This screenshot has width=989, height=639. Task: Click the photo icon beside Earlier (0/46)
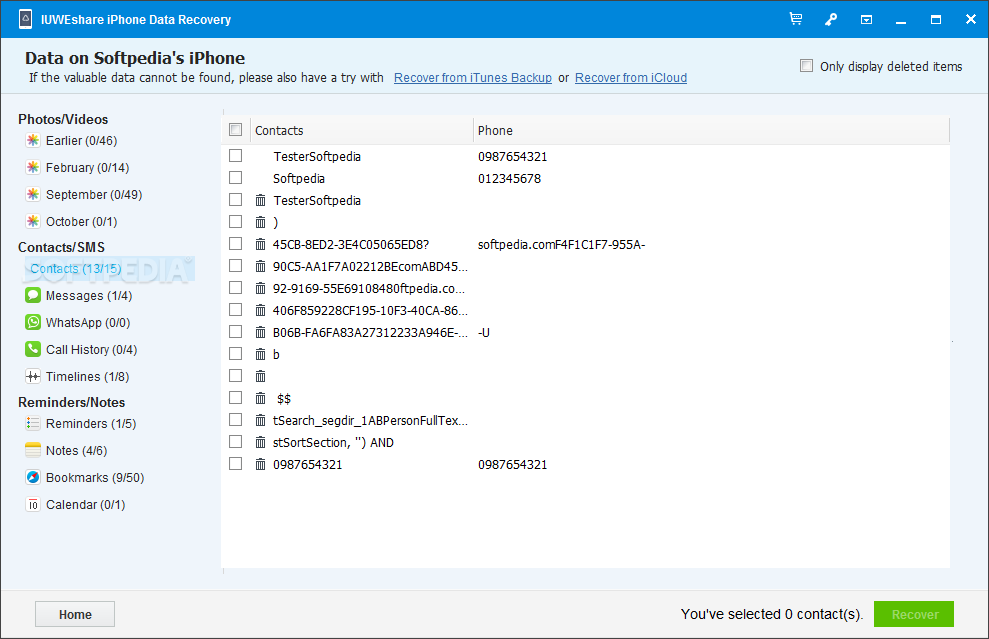(x=33, y=141)
